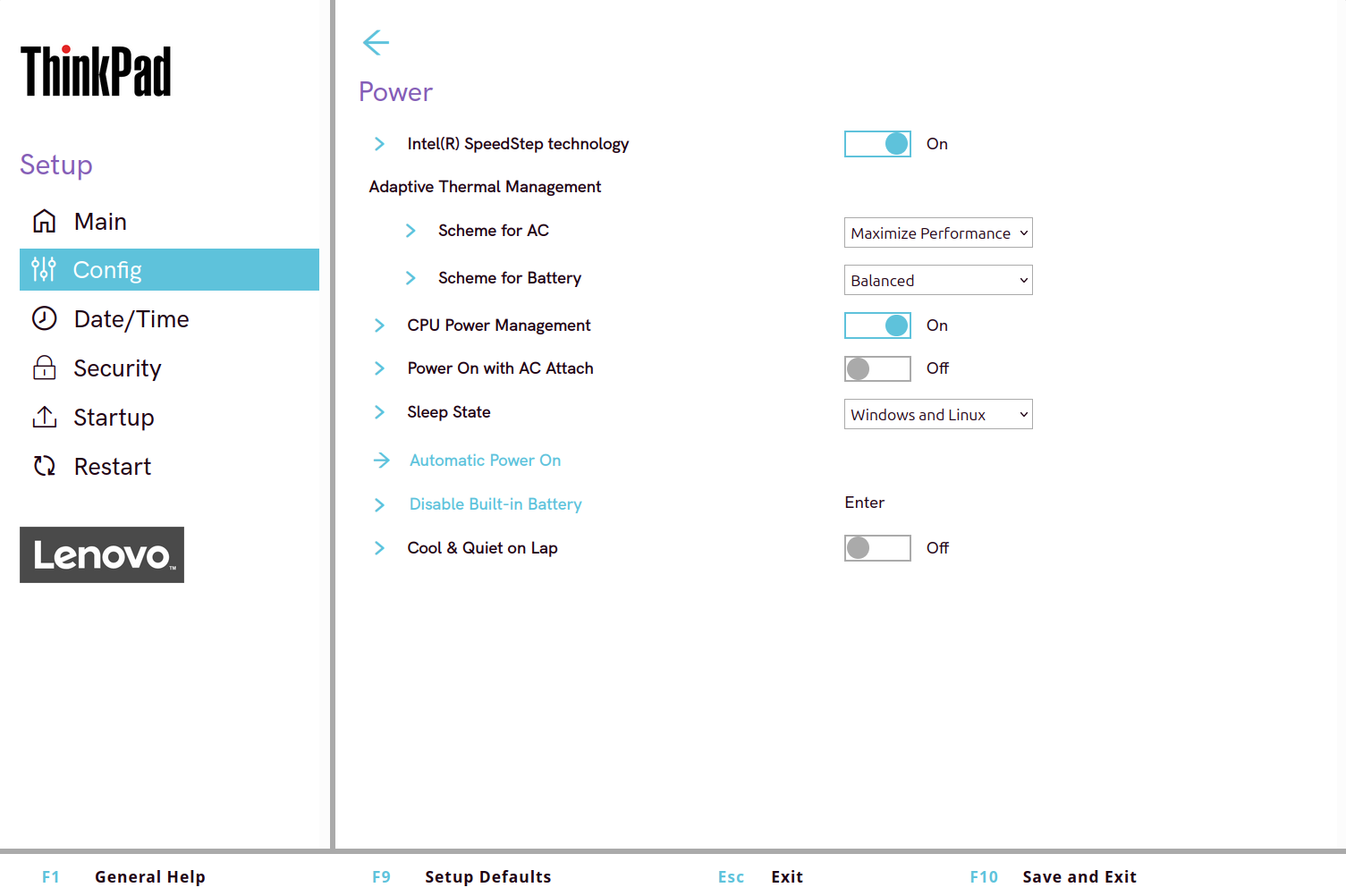The width and height of the screenshot is (1346, 896).
Task: Open the Startup menu item
Action: point(169,417)
